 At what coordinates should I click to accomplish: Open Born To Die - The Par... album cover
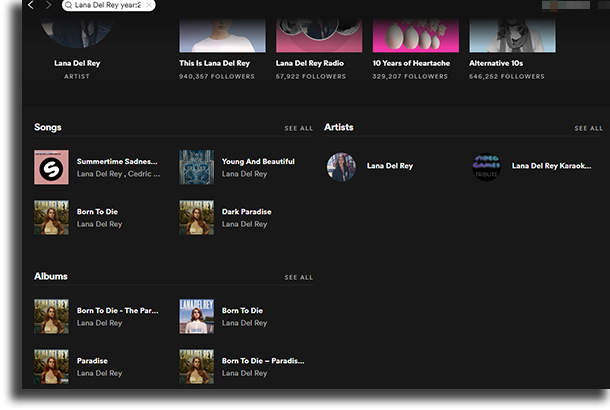(x=51, y=316)
